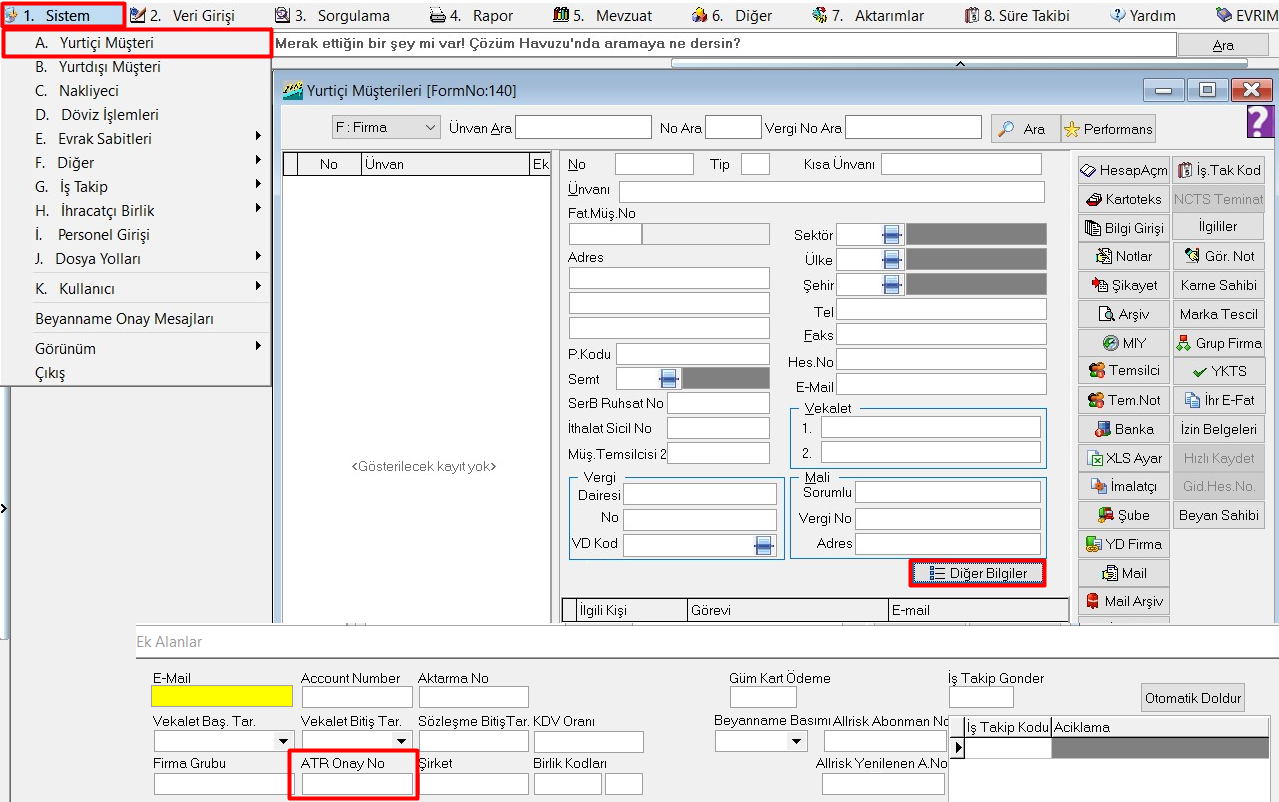The height and width of the screenshot is (802, 1279).
Task: Open the Vekalet Baş. Tar. date dropdown
Action: 283,741
